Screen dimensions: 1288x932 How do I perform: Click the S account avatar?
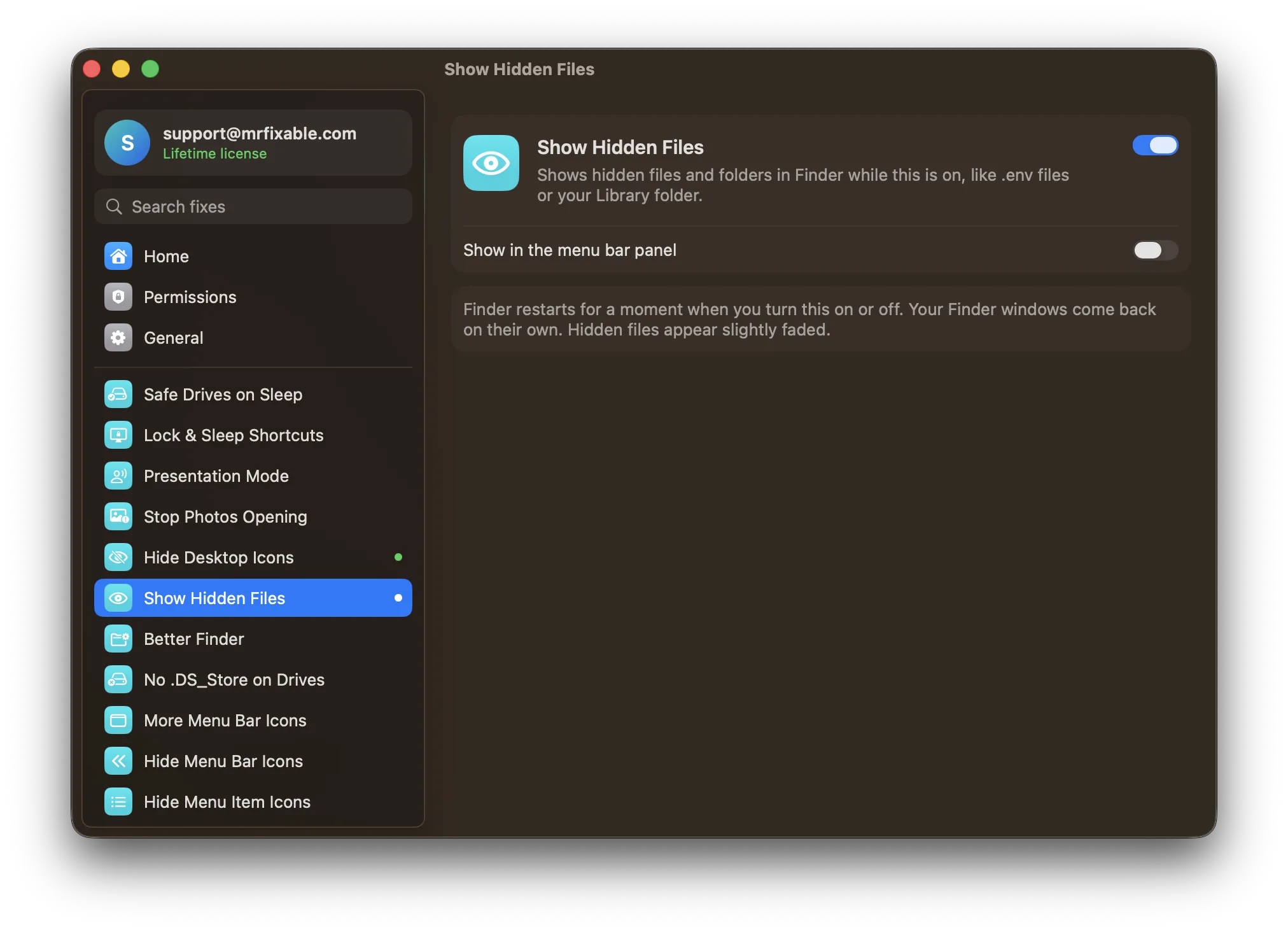pos(127,143)
